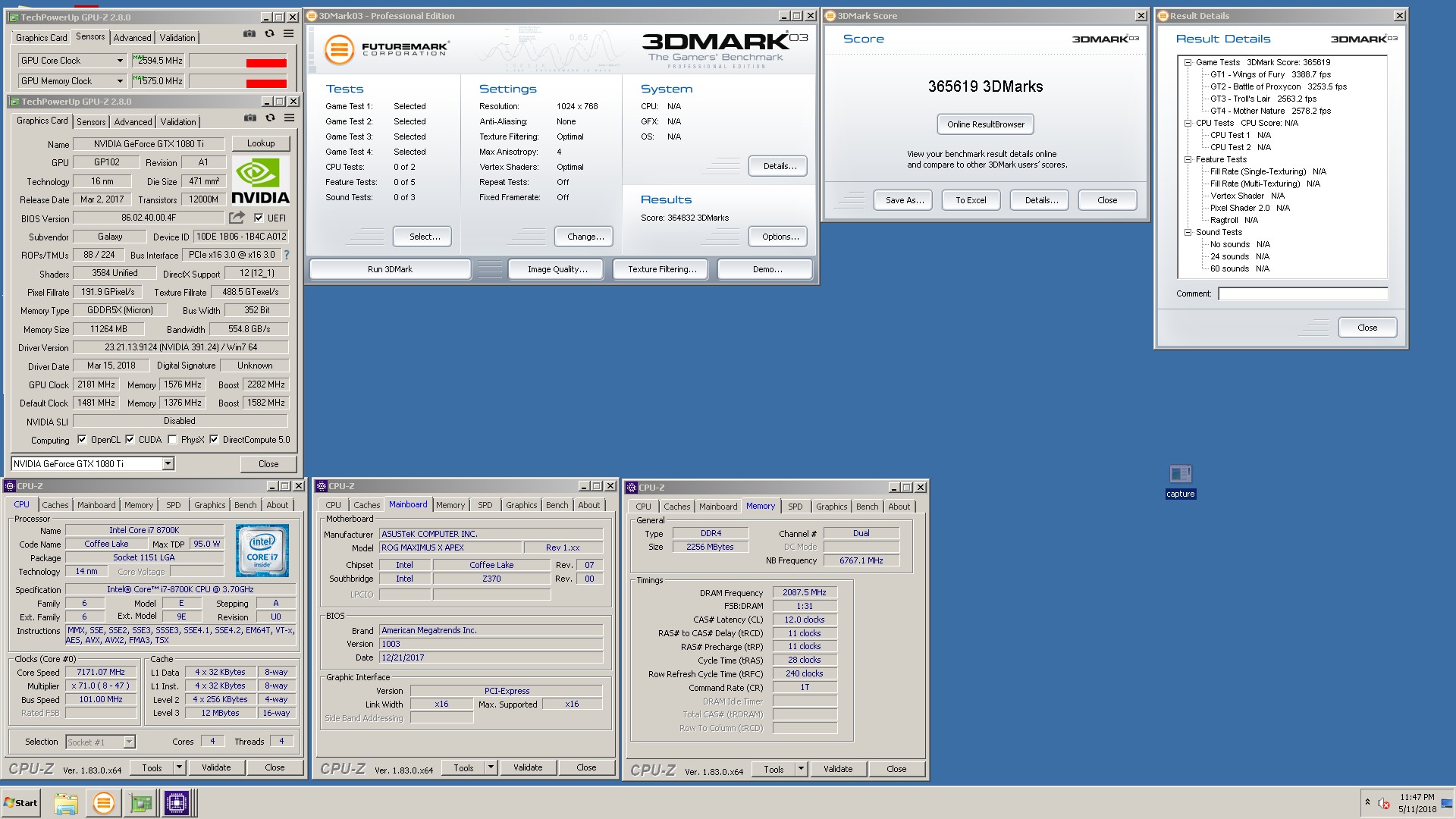Click GPU-Z graphics card taskbar icon

tap(140, 803)
